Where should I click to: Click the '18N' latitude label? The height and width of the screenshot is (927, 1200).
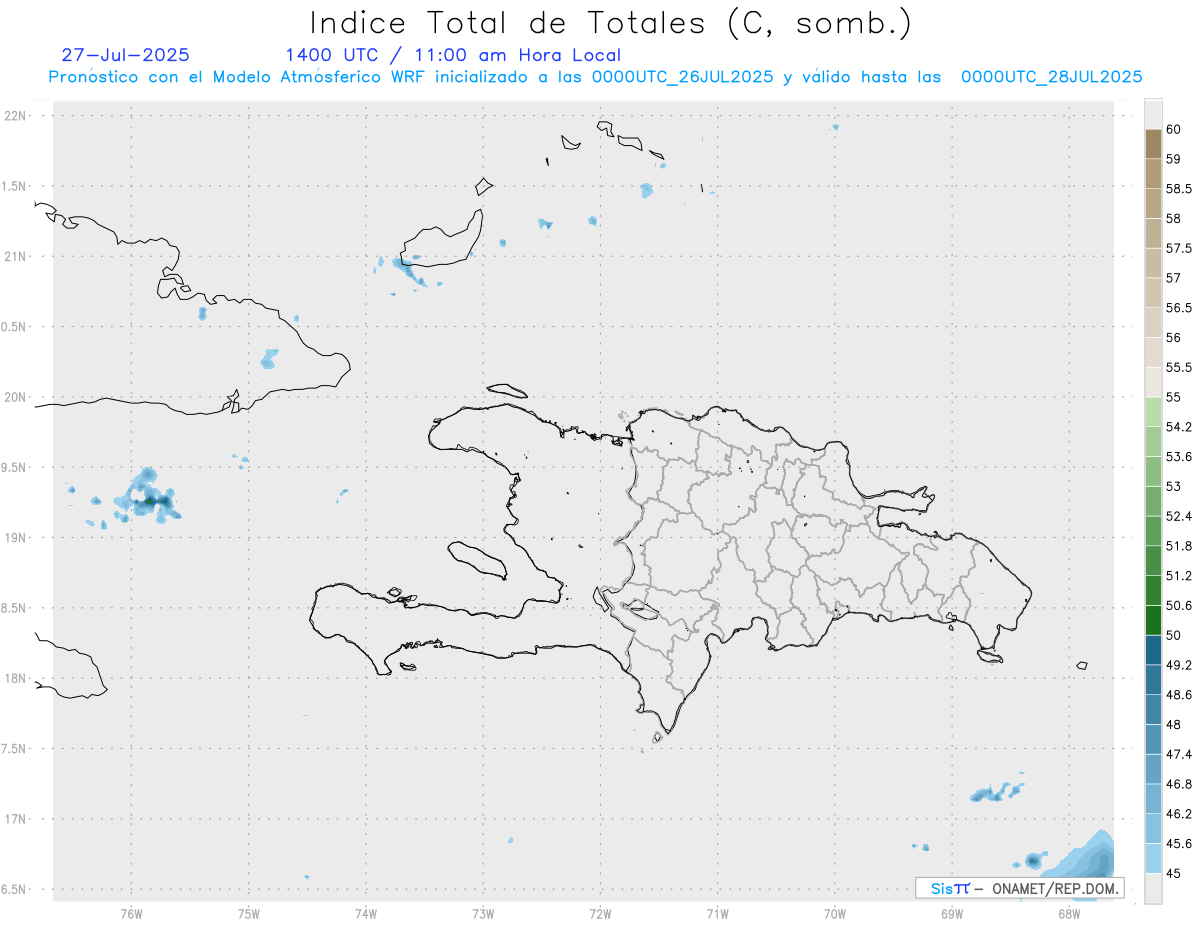(x=16, y=678)
